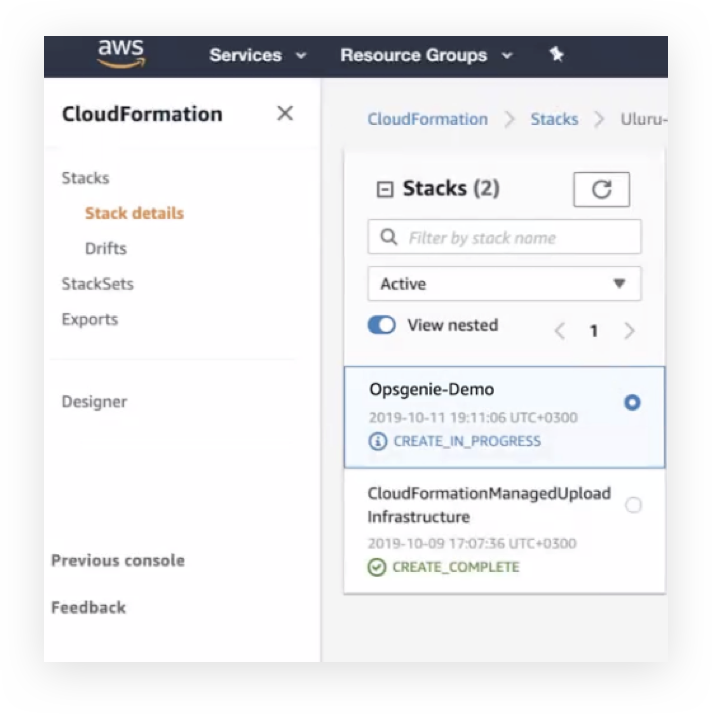Open StackSets from the sidebar
Screen dimensions: 712x714
(97, 284)
